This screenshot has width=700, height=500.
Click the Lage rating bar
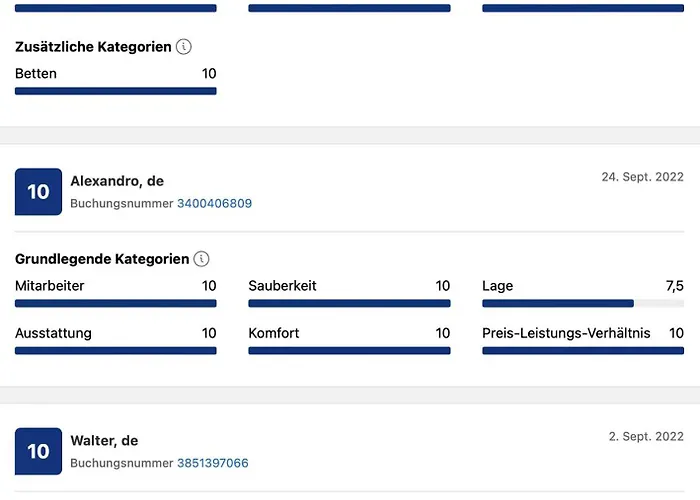pyautogui.click(x=583, y=304)
